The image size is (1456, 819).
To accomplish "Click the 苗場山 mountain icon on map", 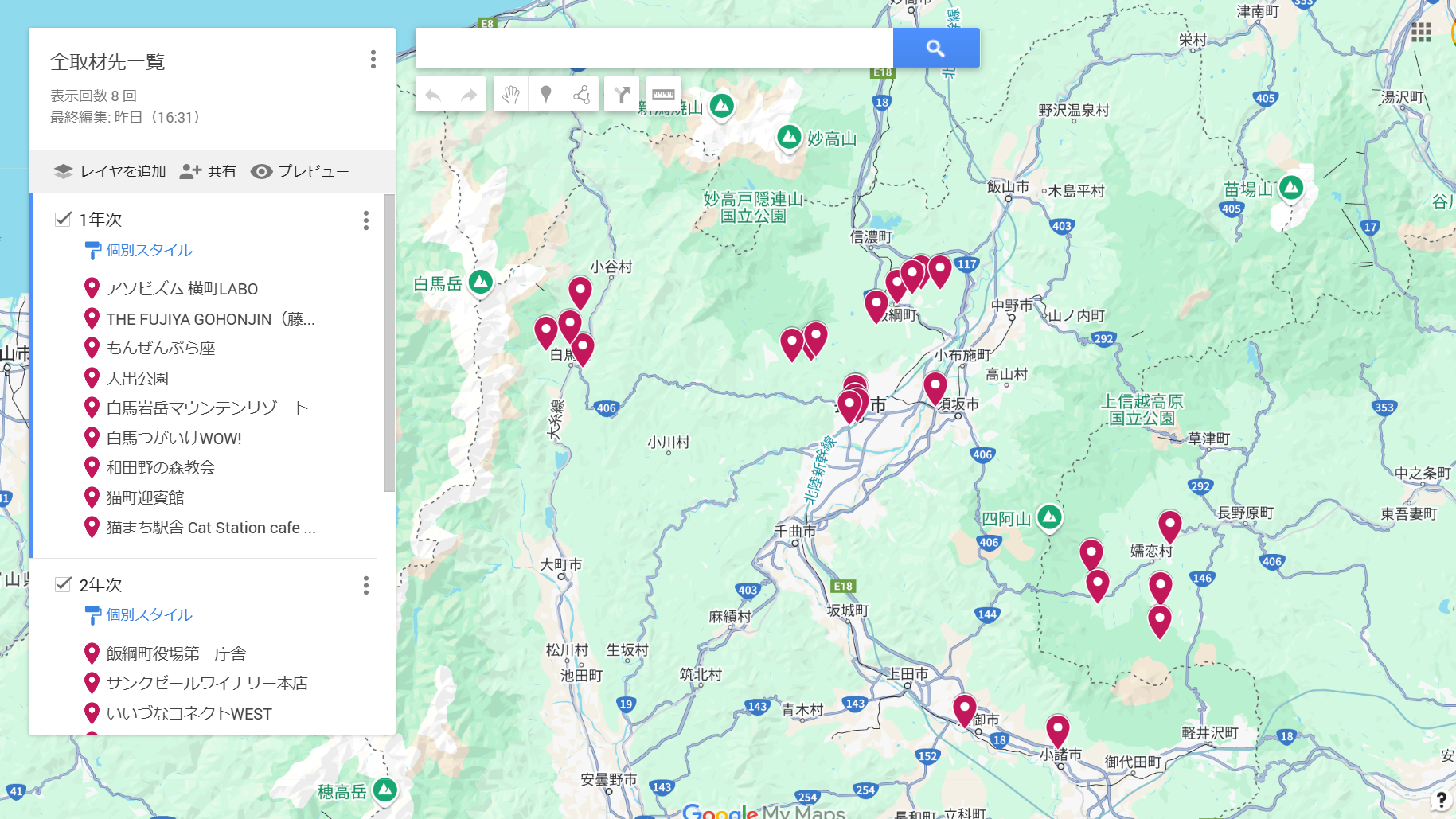I will tap(1291, 188).
